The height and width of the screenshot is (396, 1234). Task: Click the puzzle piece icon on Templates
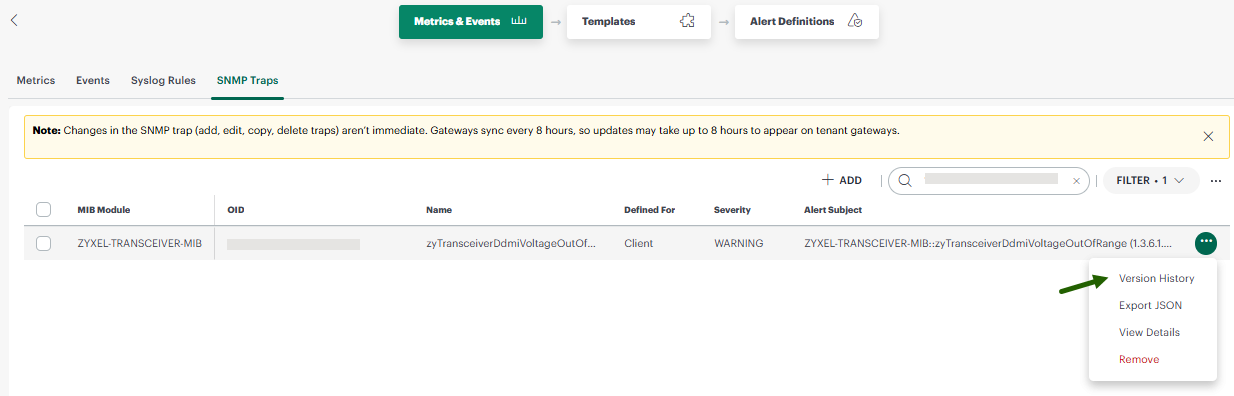[687, 21]
